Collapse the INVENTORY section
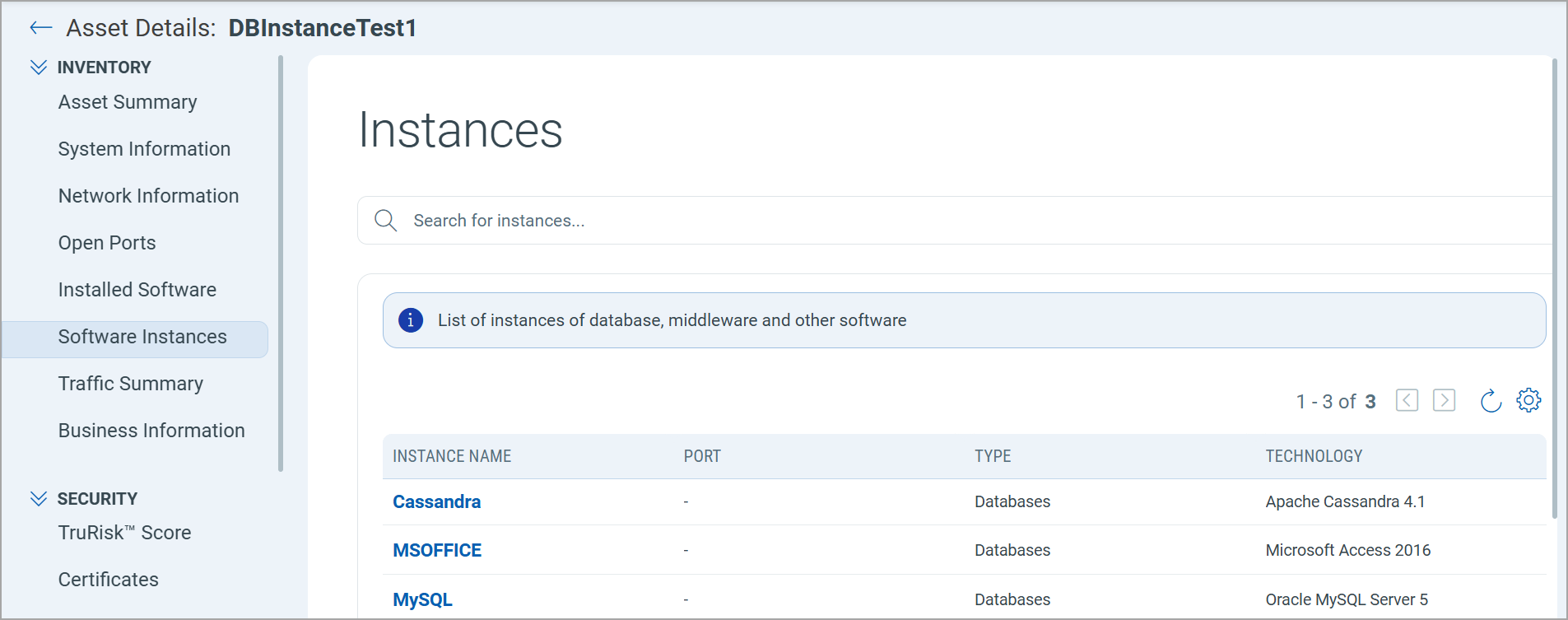 (39, 68)
